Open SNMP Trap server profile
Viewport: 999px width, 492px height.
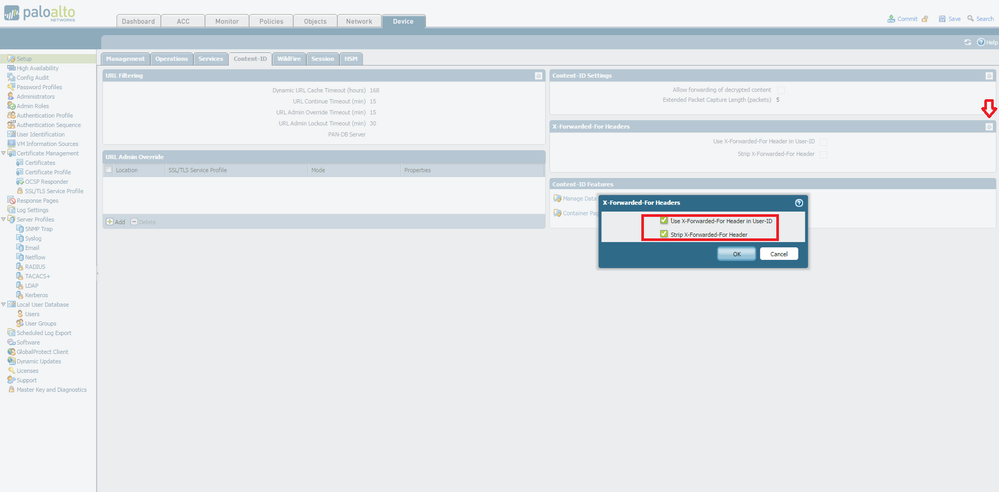39,229
